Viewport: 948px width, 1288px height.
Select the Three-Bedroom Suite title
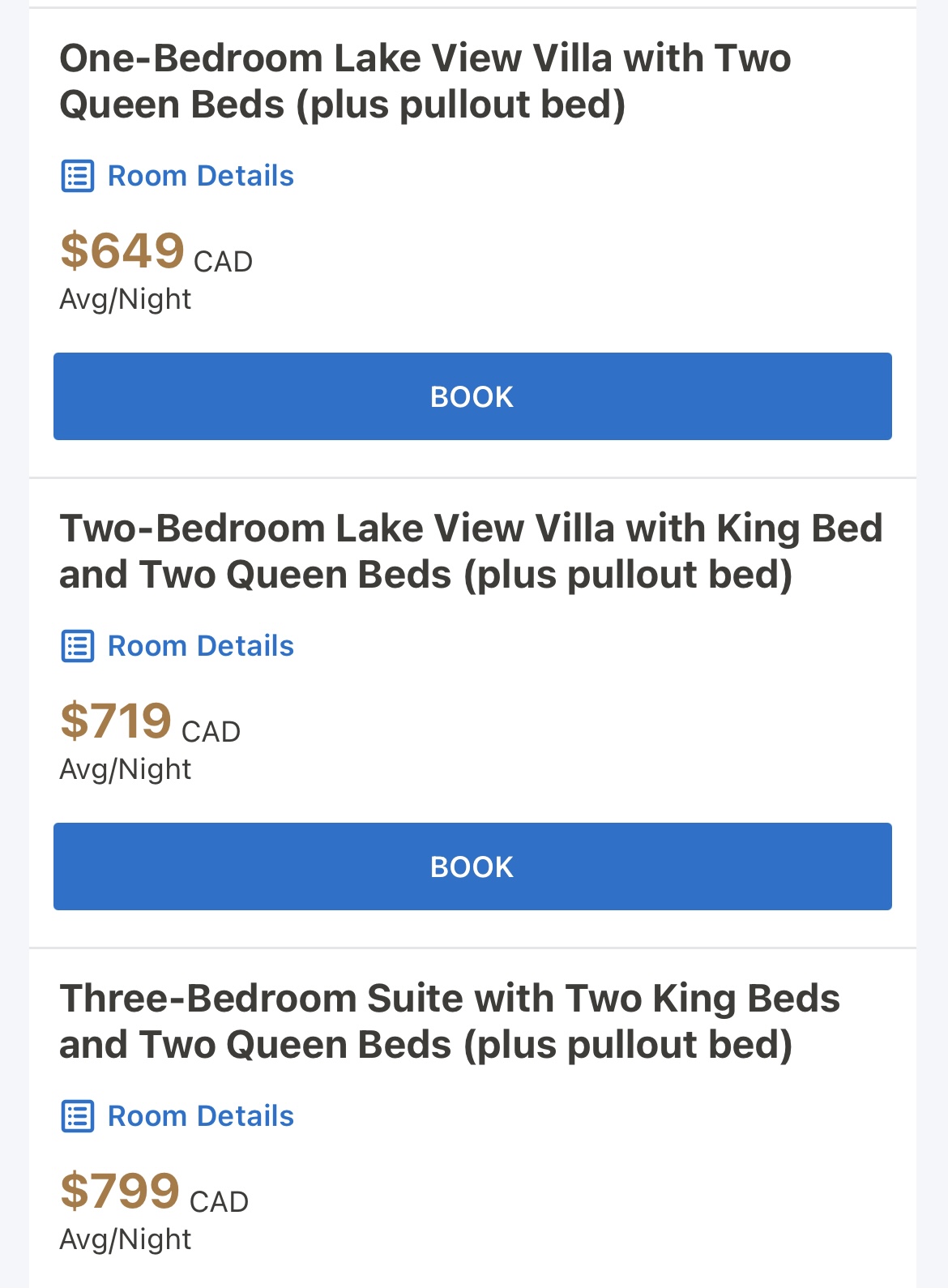450,1021
